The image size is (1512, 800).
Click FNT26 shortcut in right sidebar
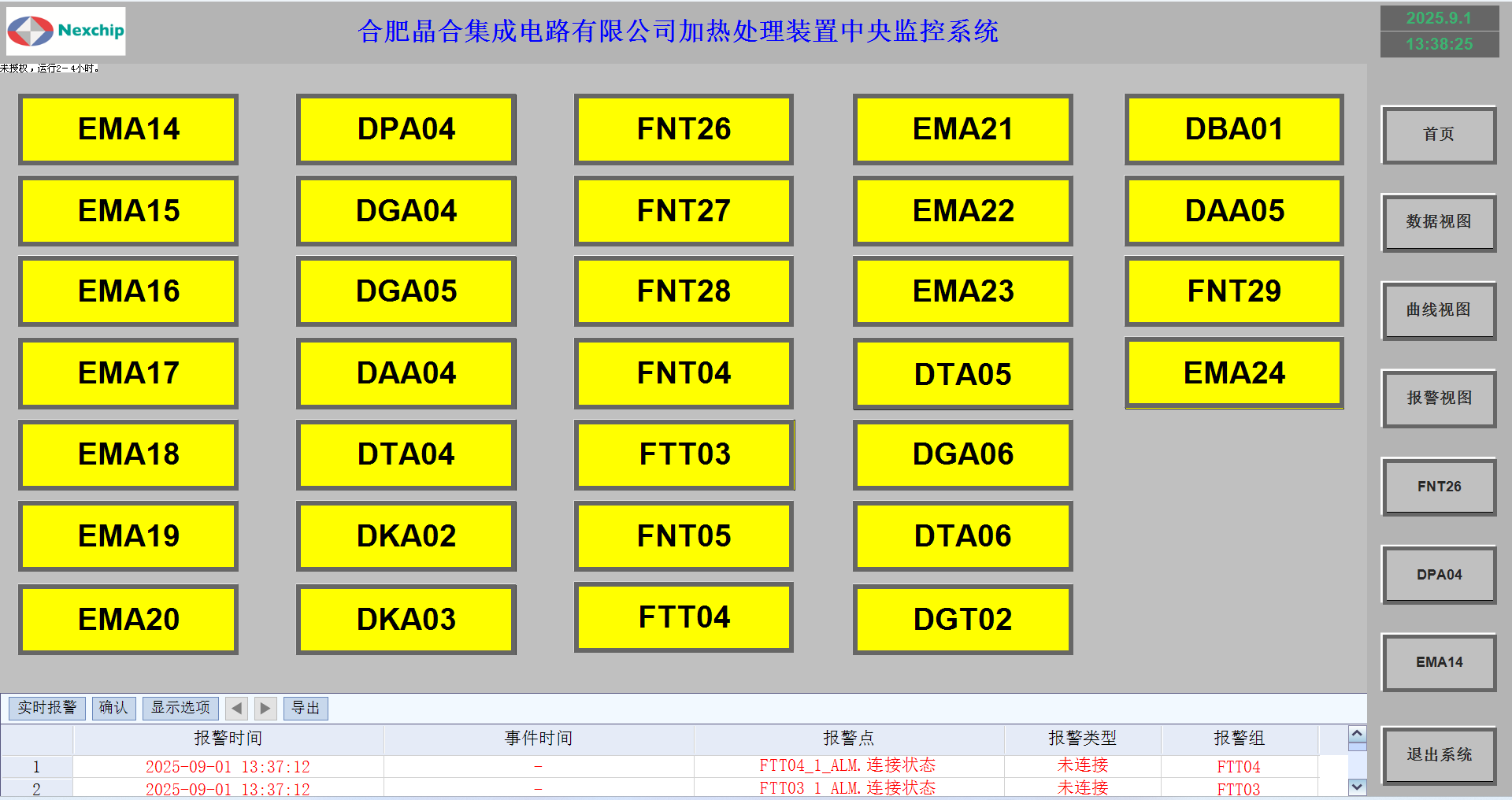click(1438, 487)
